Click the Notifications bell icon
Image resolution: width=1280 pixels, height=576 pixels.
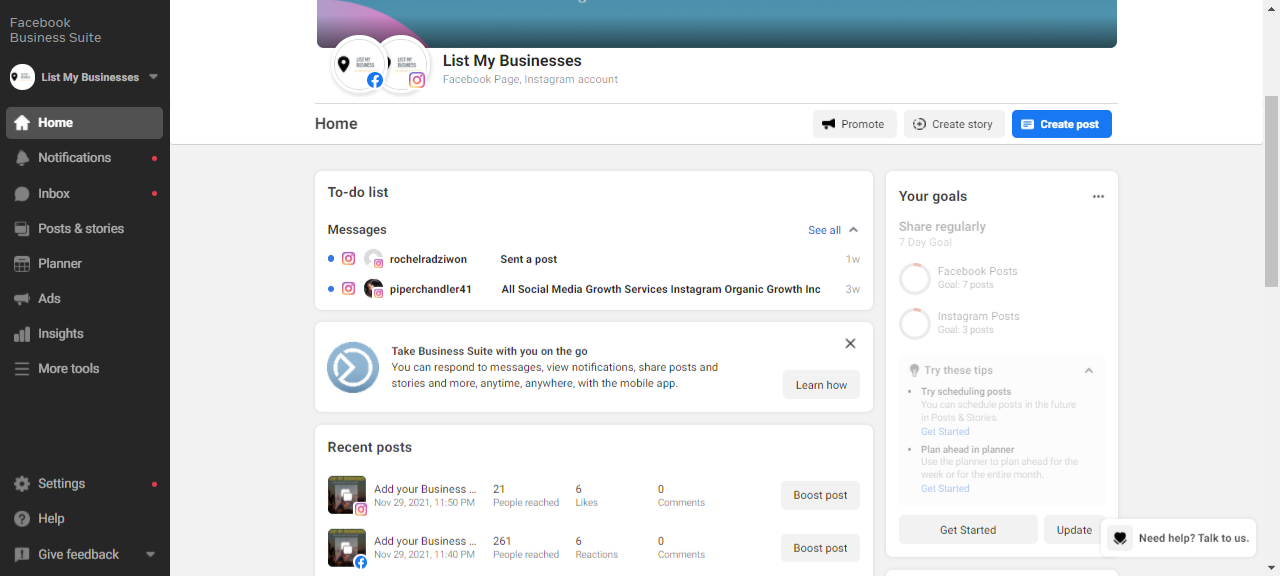pos(21,158)
